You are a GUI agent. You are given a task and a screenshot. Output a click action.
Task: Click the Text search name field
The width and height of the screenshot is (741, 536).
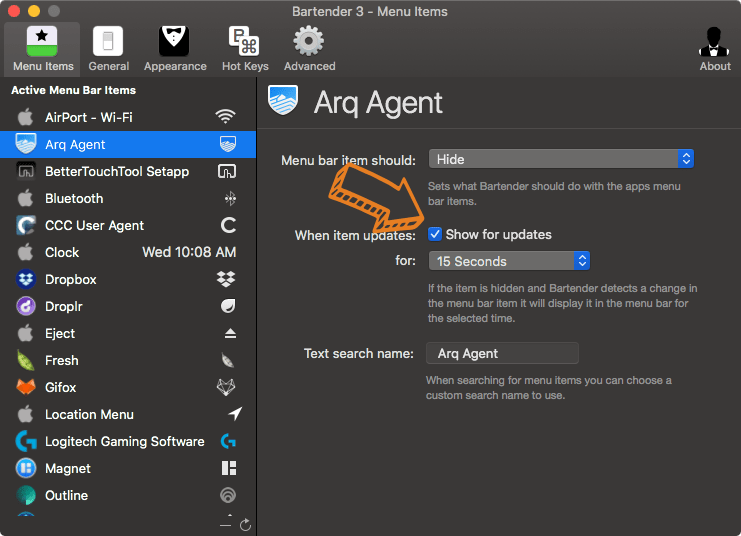pyautogui.click(x=502, y=354)
